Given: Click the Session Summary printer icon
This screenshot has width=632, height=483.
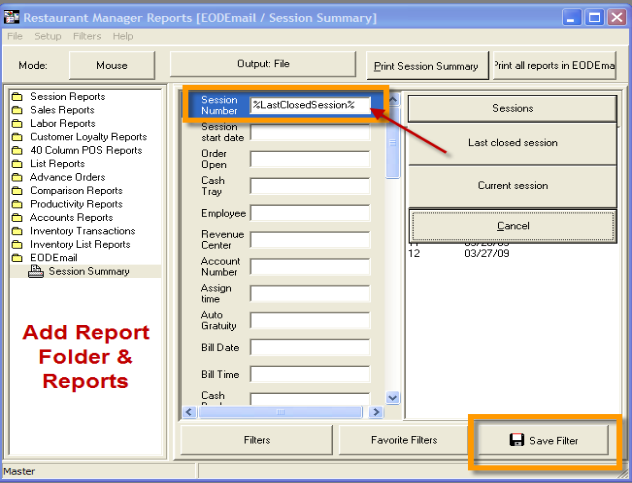Looking at the screenshot, I should click(x=36, y=271).
